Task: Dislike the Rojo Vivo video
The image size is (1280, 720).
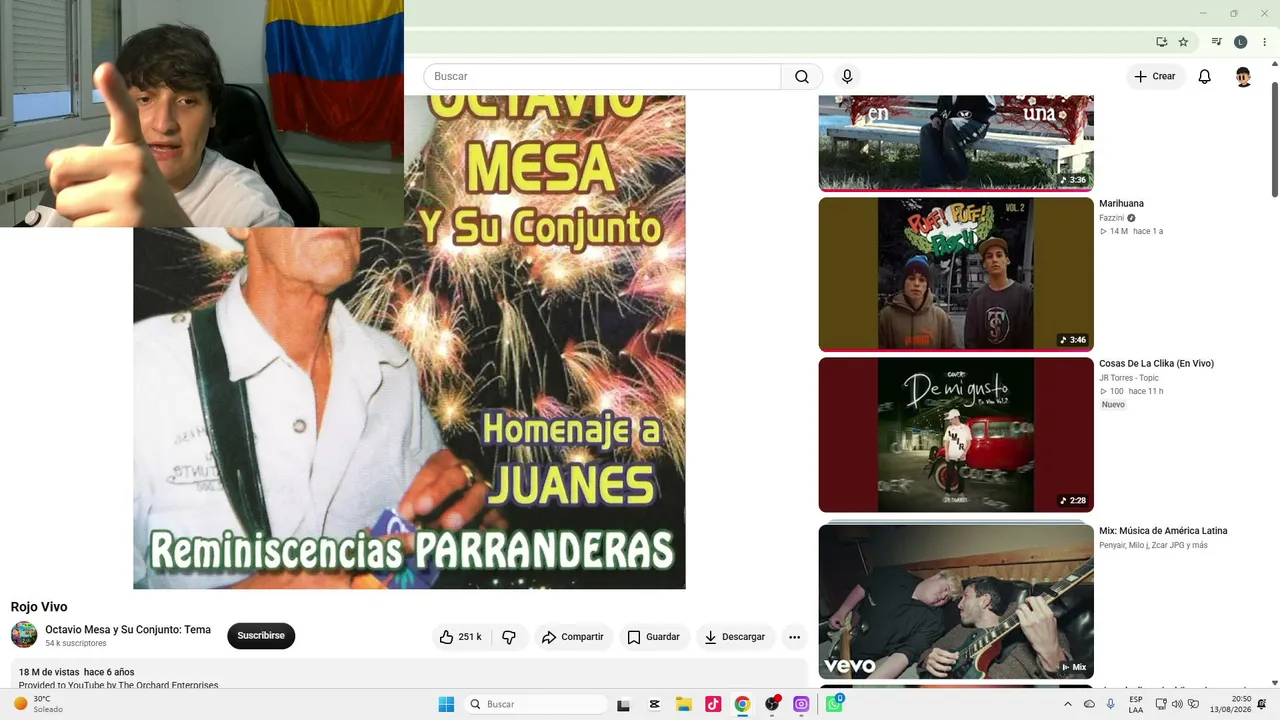Action: coord(509,637)
